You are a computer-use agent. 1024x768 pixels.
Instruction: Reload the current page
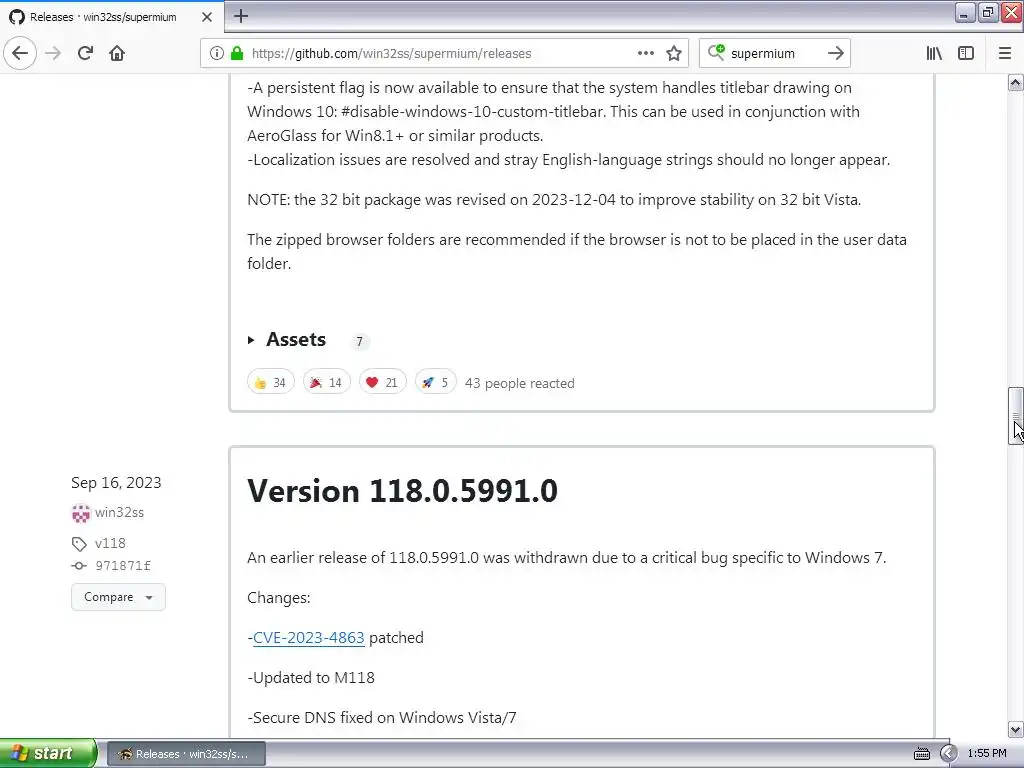pyautogui.click(x=85, y=53)
